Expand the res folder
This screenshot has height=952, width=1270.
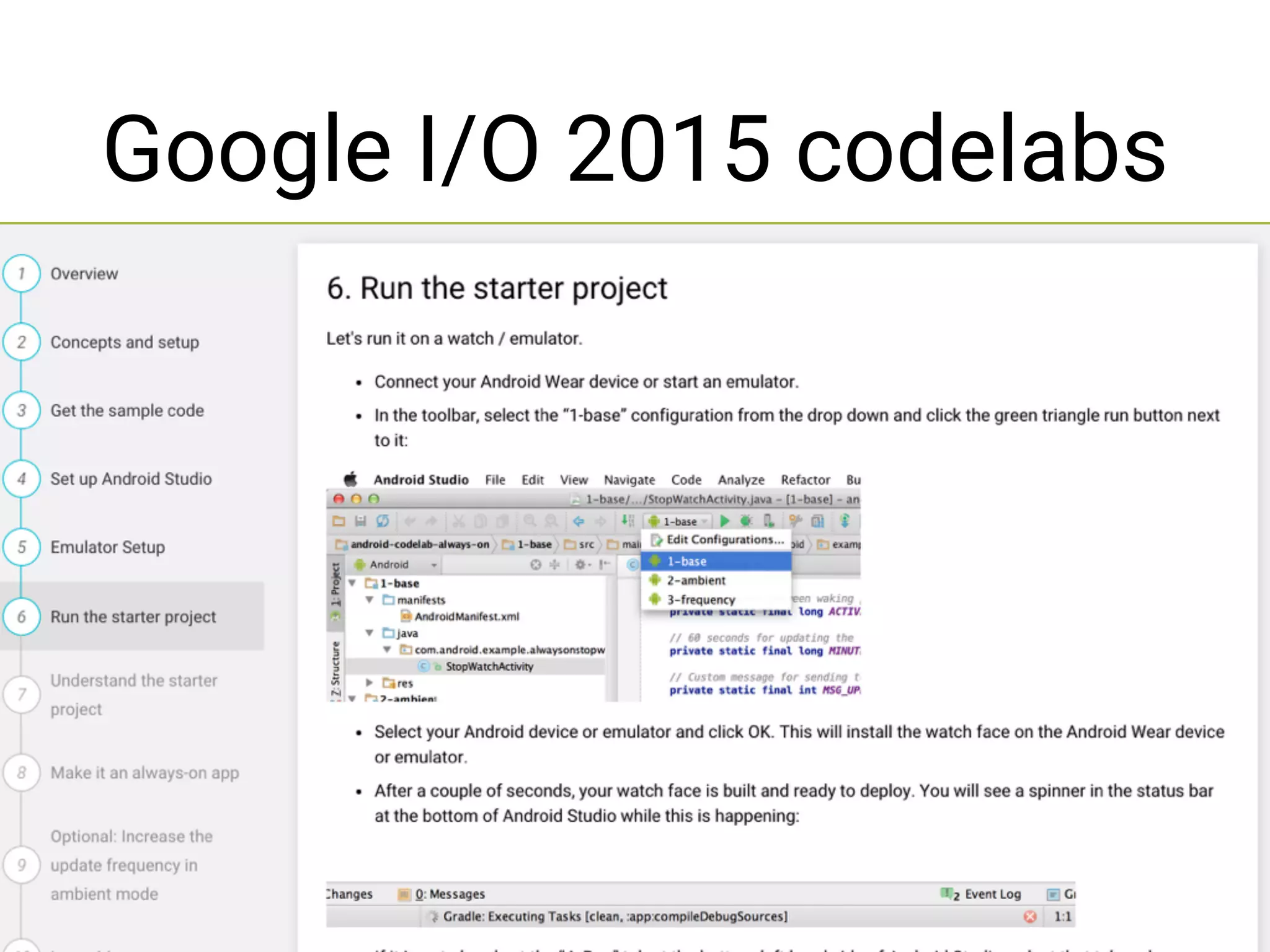[370, 682]
